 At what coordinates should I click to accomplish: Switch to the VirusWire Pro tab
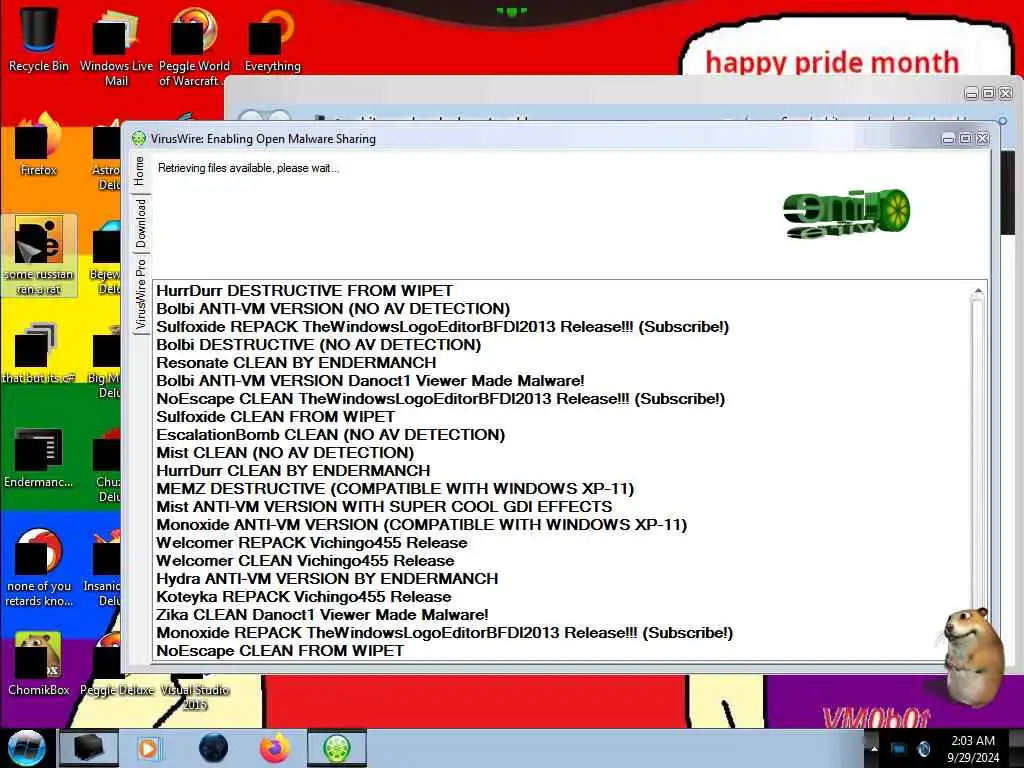(141, 294)
